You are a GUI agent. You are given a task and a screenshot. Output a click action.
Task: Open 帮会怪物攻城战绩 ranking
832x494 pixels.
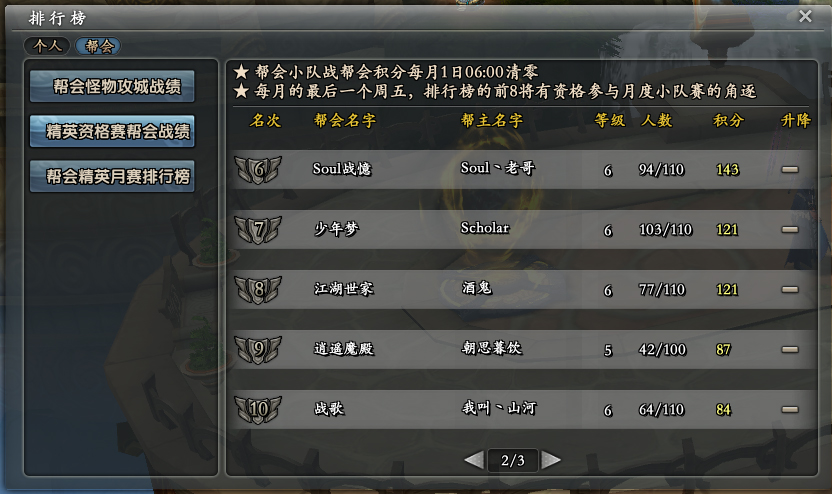point(112,86)
